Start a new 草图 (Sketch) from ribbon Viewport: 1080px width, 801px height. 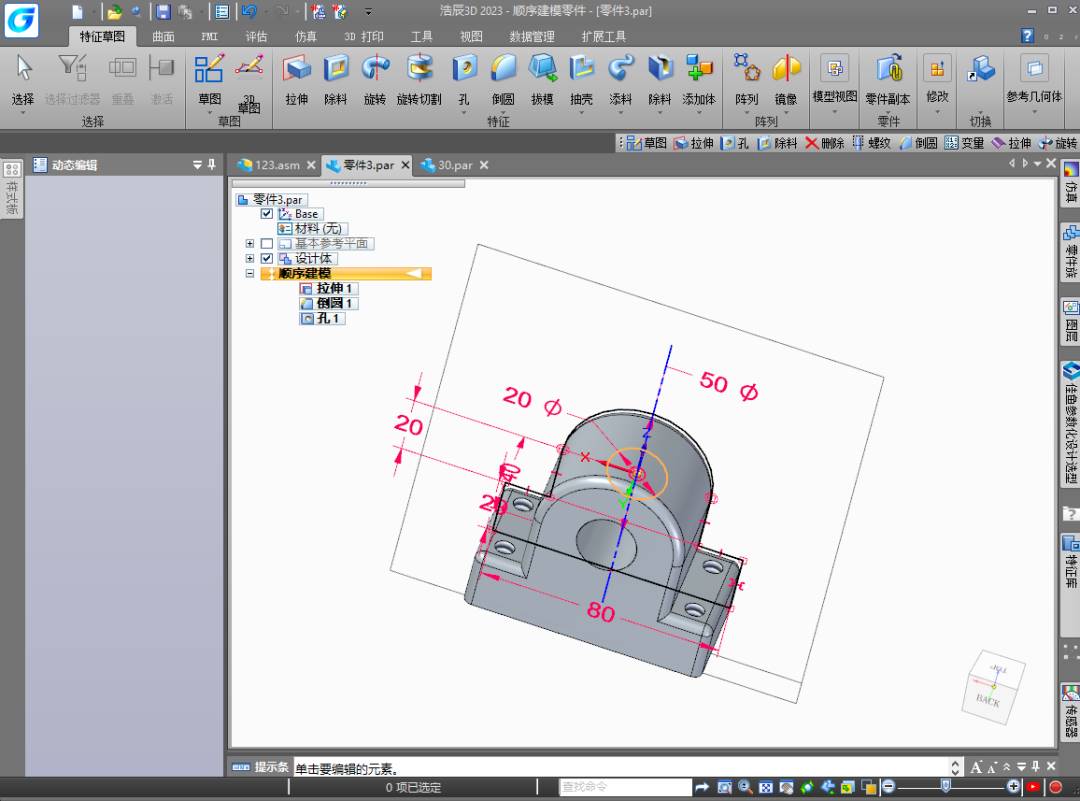point(209,78)
